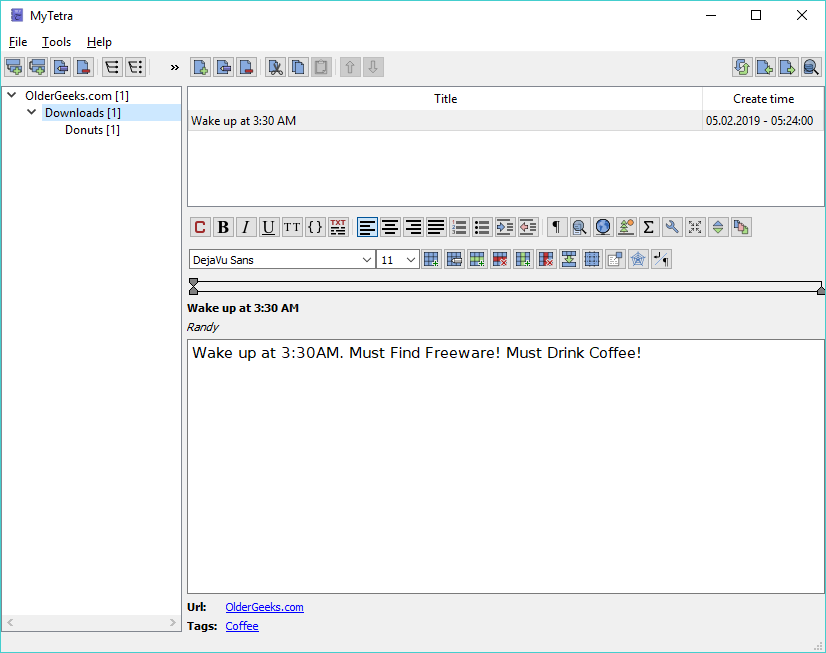Viewport: 826px width, 653px height.
Task: Align text to the left
Action: pyautogui.click(x=367, y=227)
